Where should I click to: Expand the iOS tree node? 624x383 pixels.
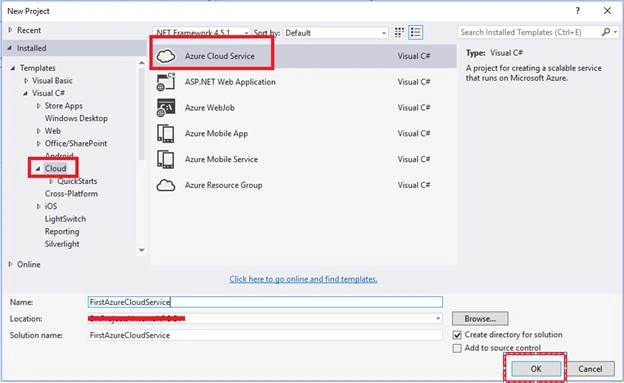(39, 206)
